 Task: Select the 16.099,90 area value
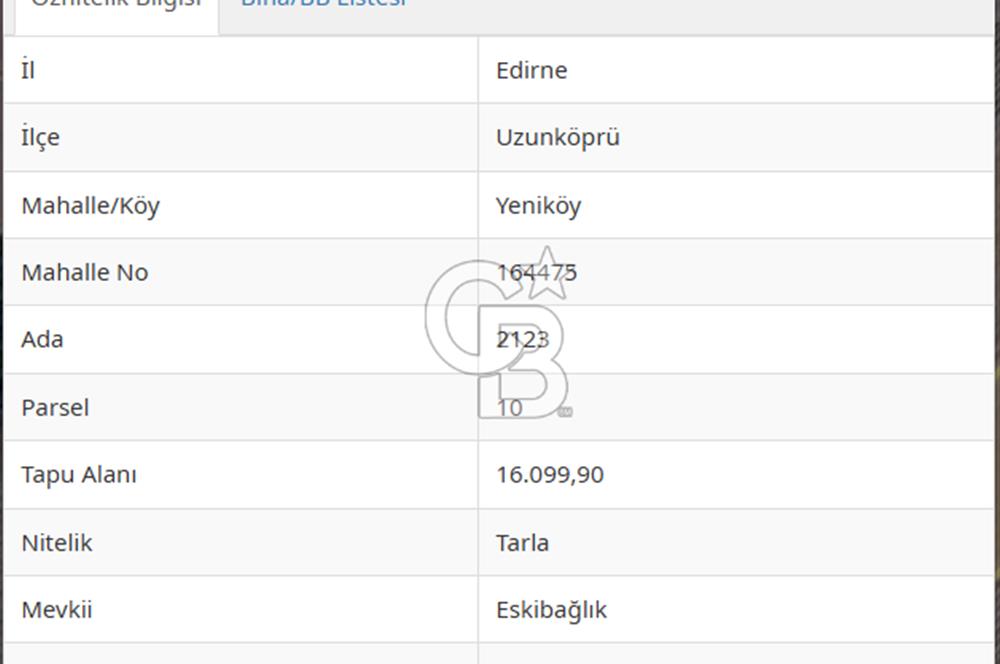[549, 475]
